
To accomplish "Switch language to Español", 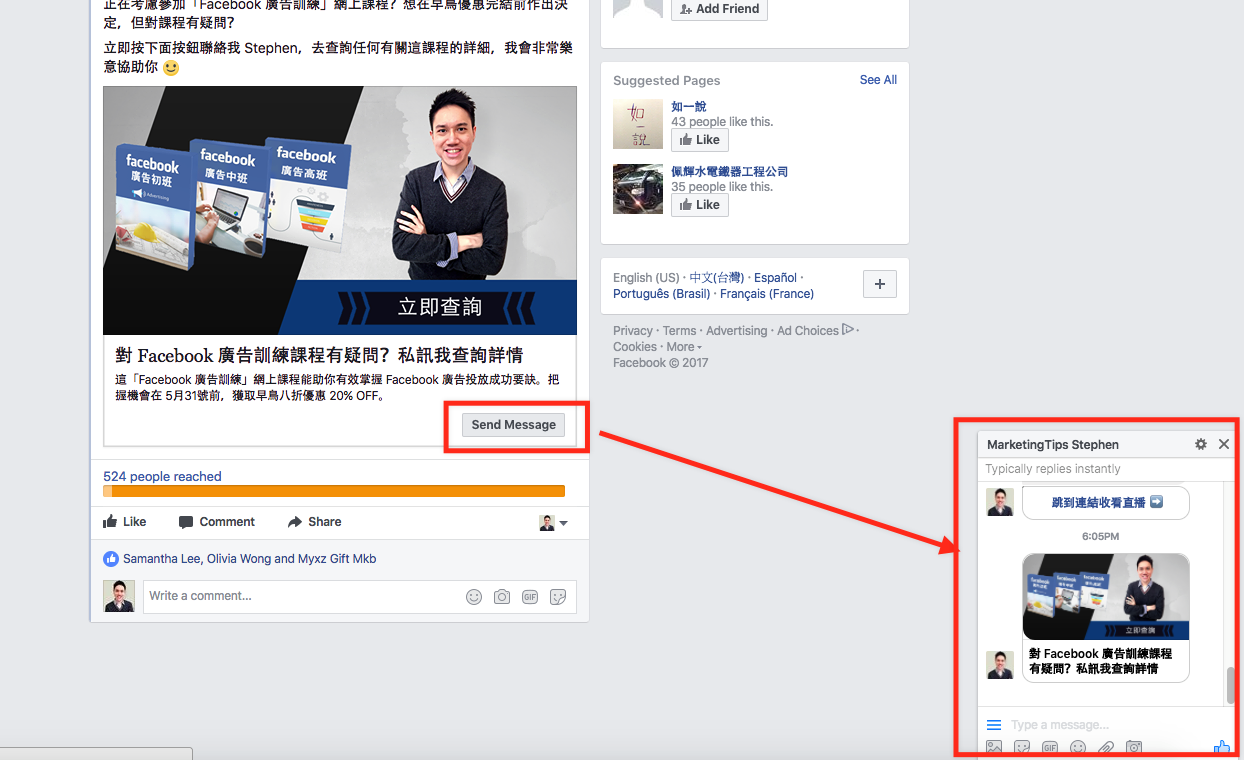I will [775, 278].
